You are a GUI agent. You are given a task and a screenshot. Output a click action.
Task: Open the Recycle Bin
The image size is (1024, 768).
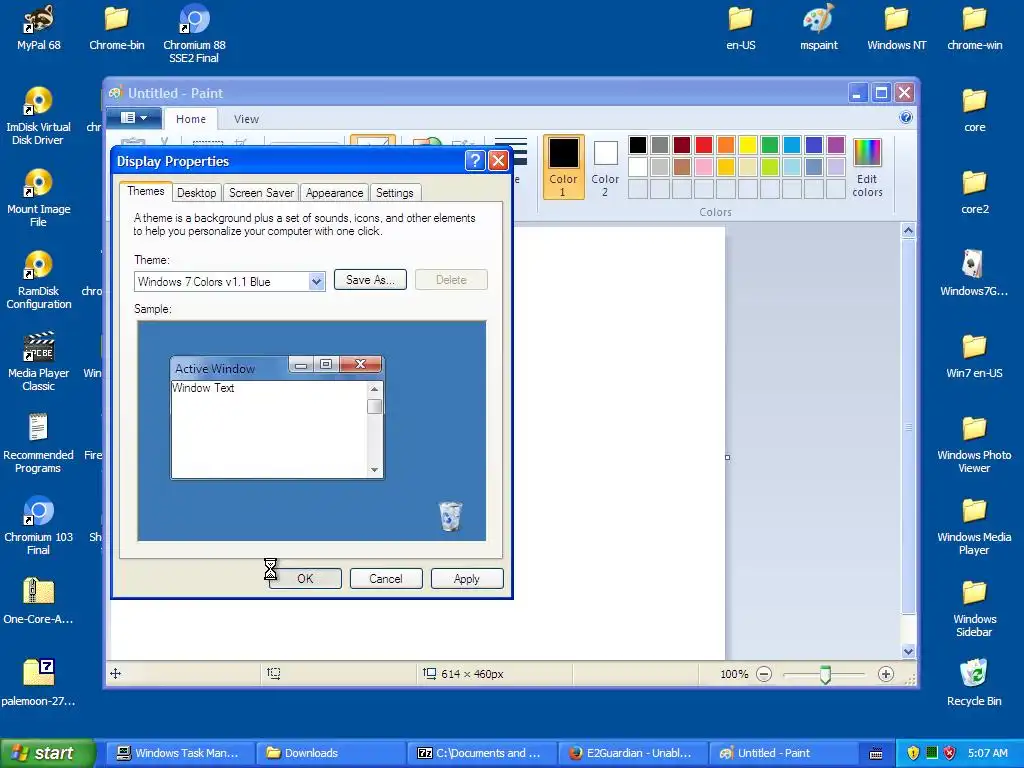point(974,683)
